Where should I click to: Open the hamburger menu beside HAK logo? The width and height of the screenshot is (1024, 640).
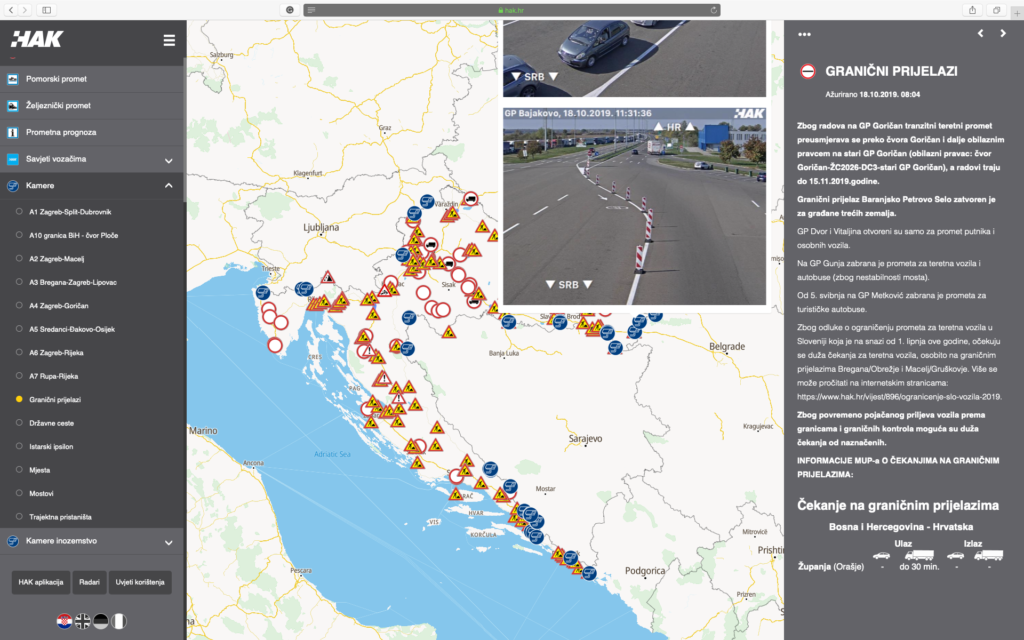coord(169,40)
